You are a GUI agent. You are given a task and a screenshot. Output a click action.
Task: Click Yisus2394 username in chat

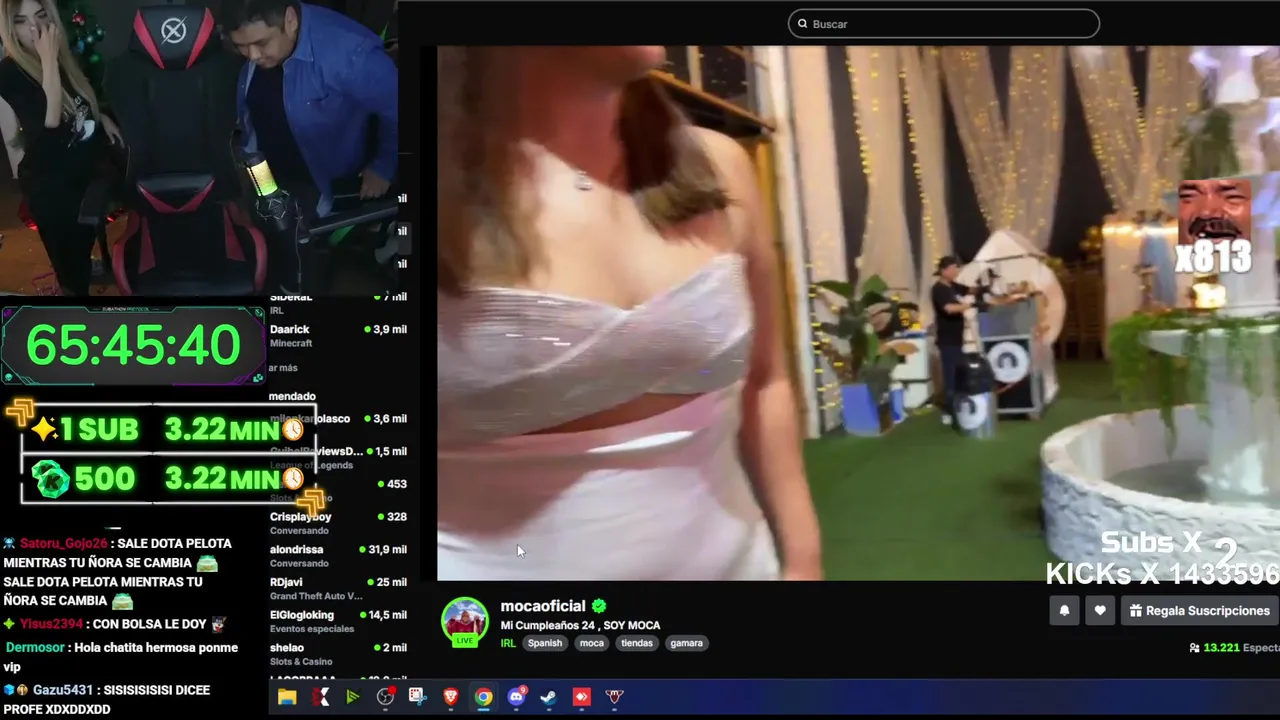coord(52,624)
